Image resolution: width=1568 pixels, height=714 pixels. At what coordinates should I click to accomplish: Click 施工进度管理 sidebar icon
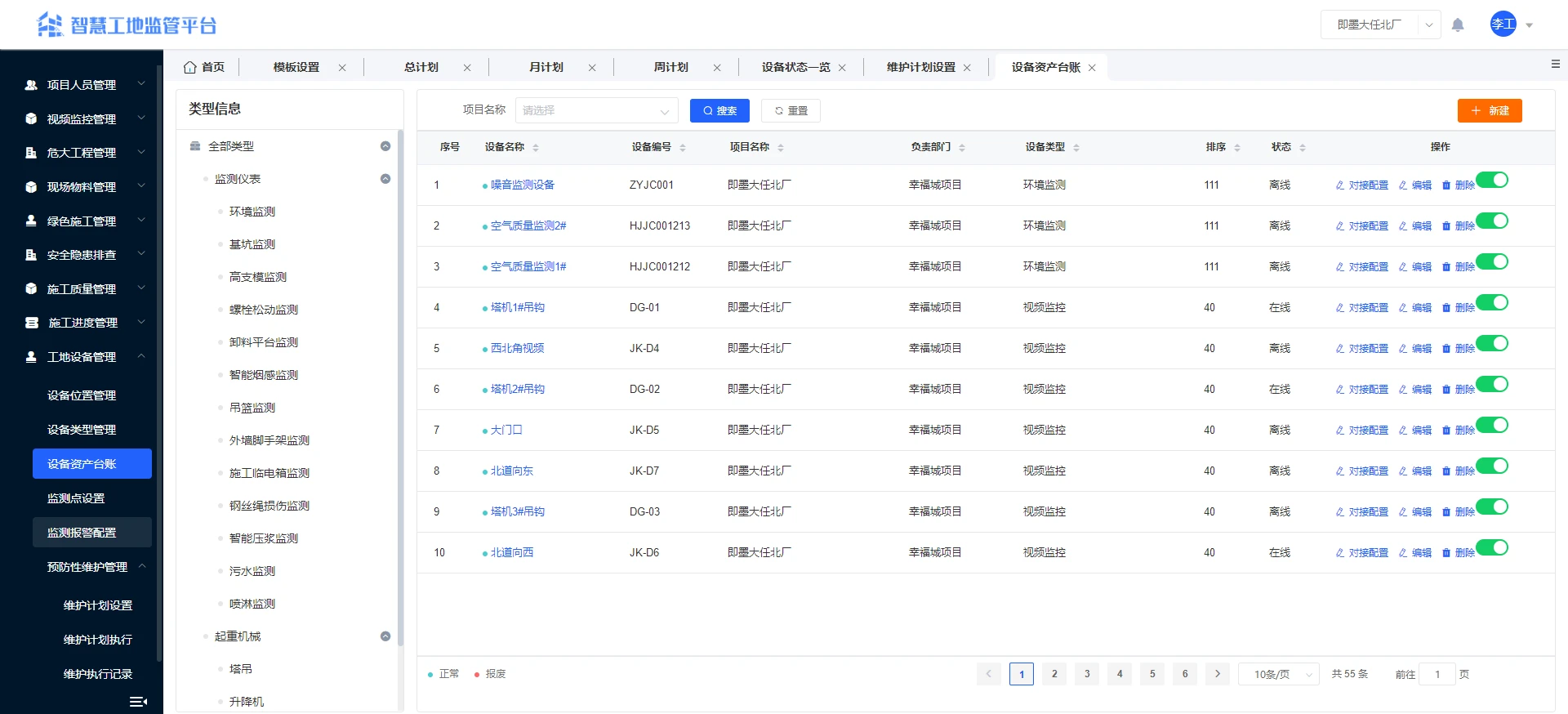[31, 323]
